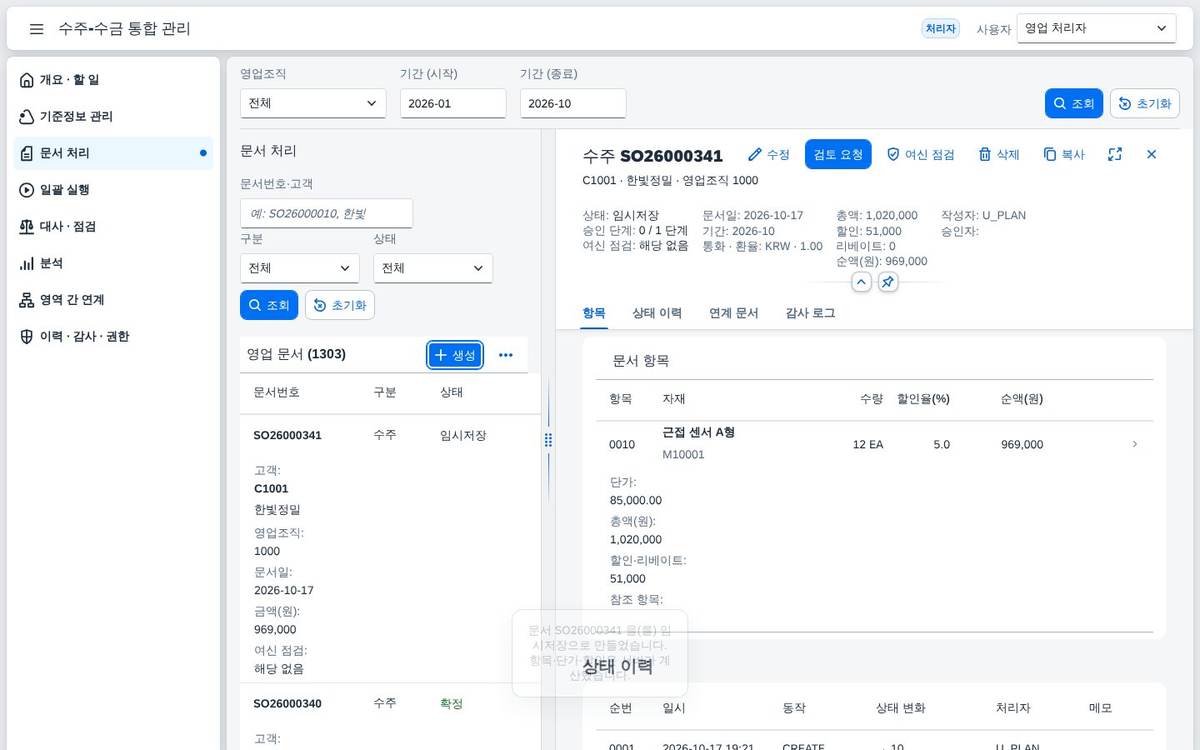
Task: Click the 임시저장 status in list row
Action: (x=463, y=435)
